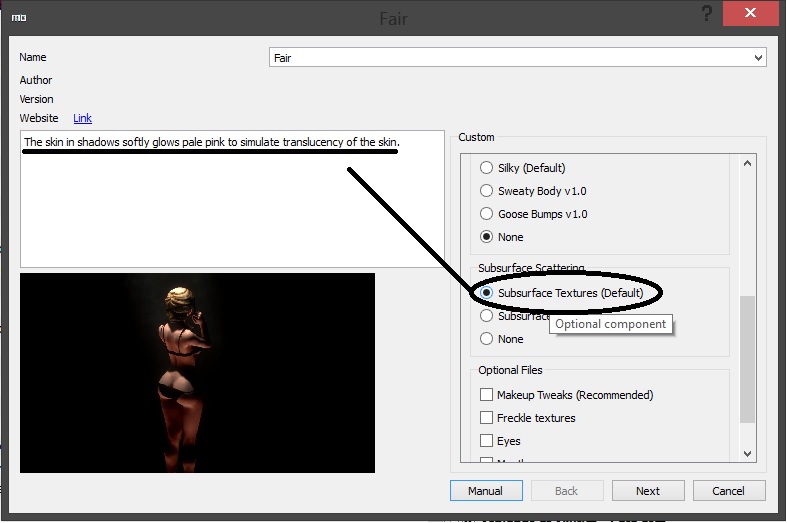Click the Manual button
This screenshot has width=787, height=523.
point(486,491)
